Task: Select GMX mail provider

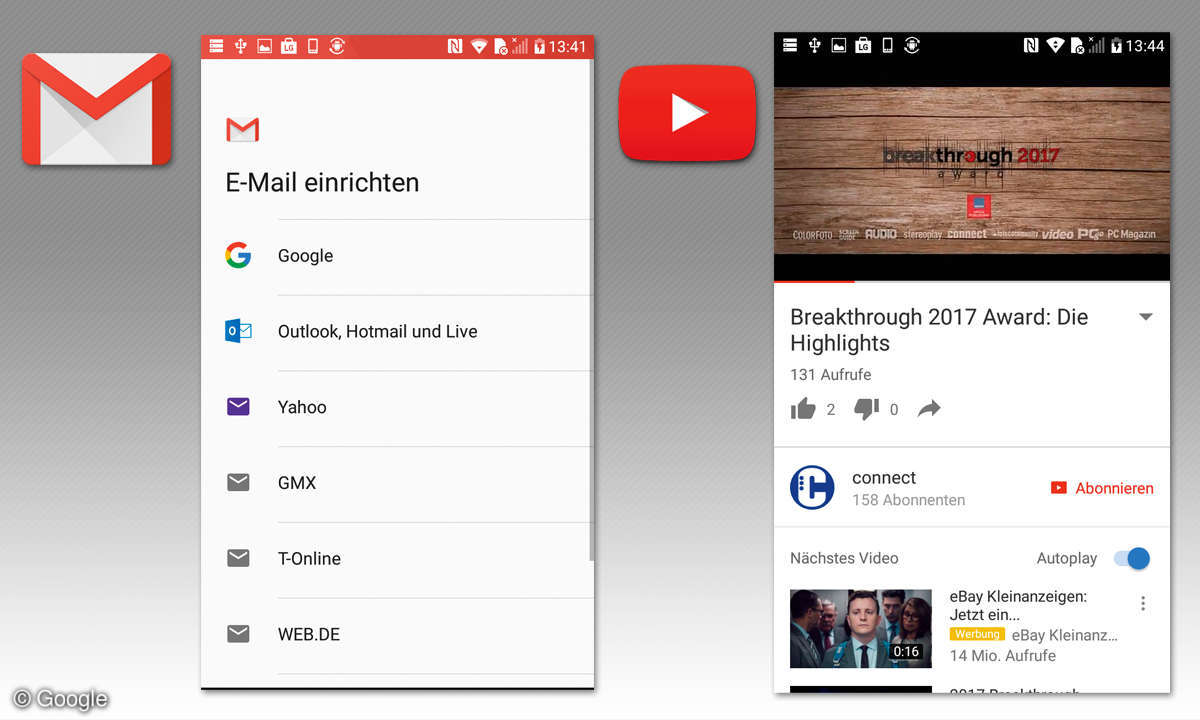Action: tap(397, 483)
